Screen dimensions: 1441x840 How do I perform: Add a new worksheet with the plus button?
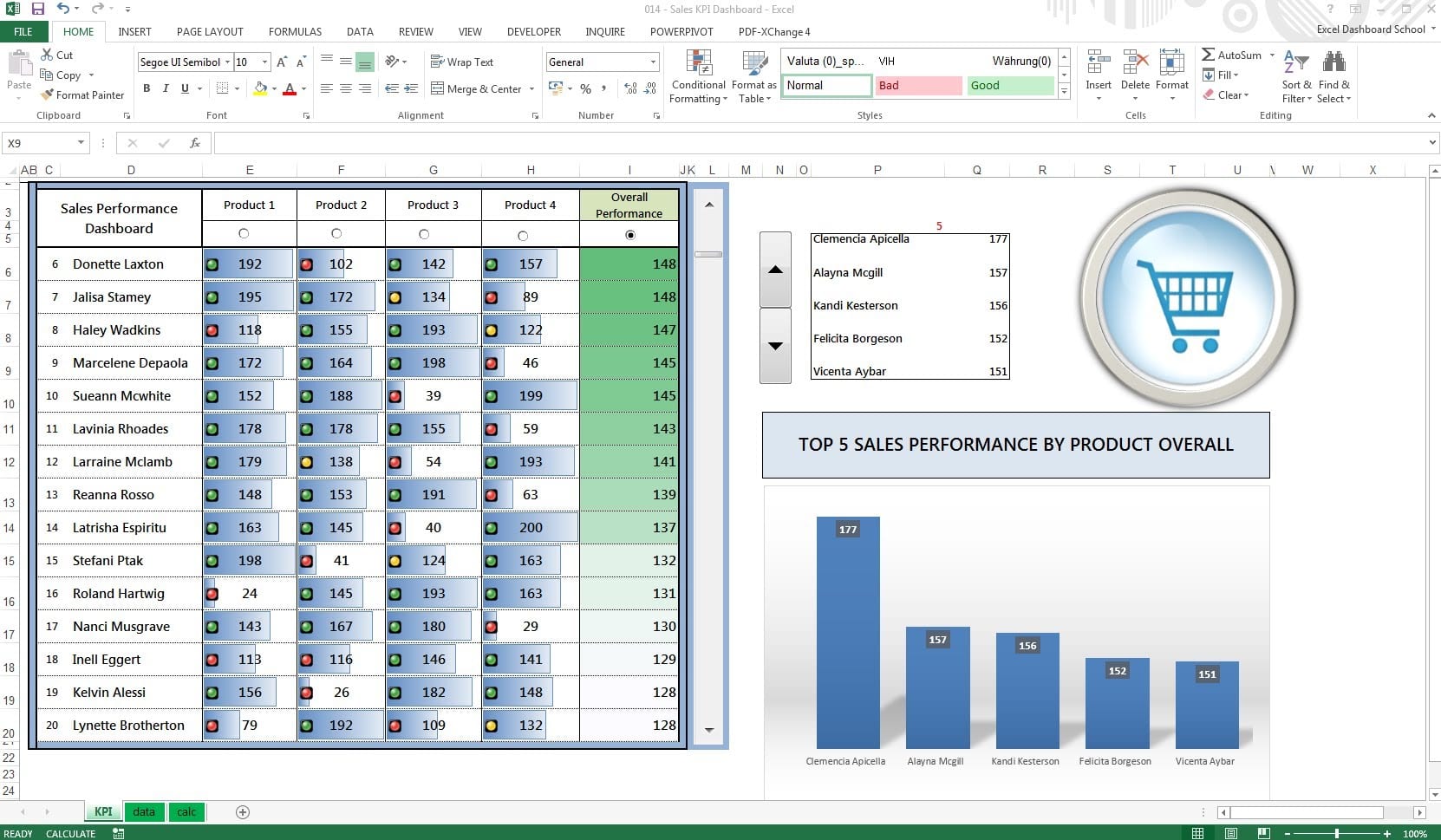coord(243,811)
